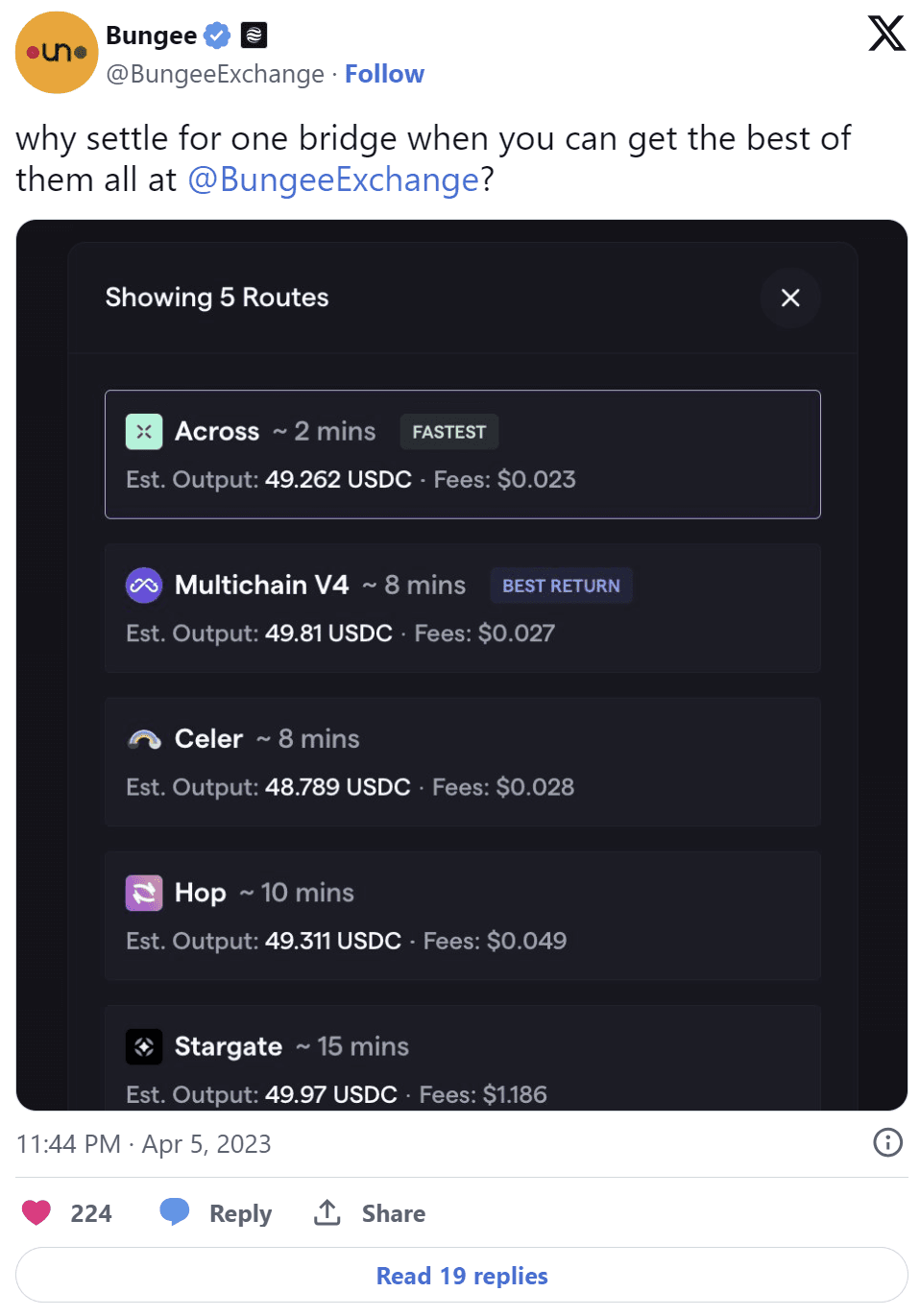Toggle the heart to like the tweet
Image resolution: width=920 pixels, height=1316 pixels.
pyautogui.click(x=36, y=1212)
